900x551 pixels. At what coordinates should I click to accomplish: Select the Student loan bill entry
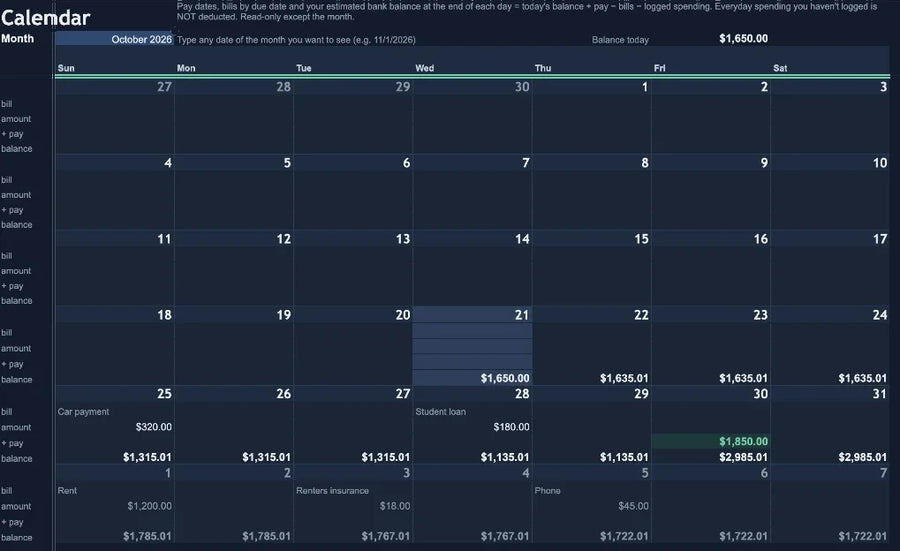(x=440, y=412)
